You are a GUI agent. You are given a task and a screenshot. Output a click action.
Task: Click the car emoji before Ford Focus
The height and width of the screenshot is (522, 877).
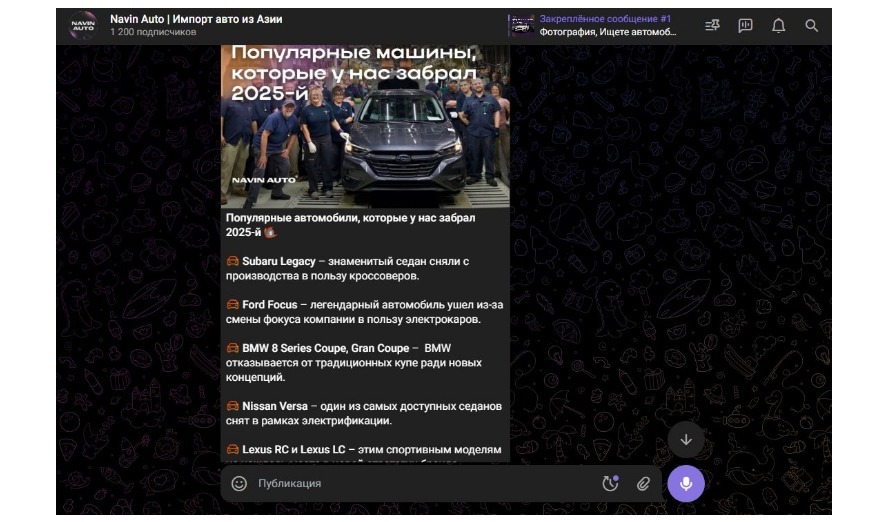pos(232,305)
